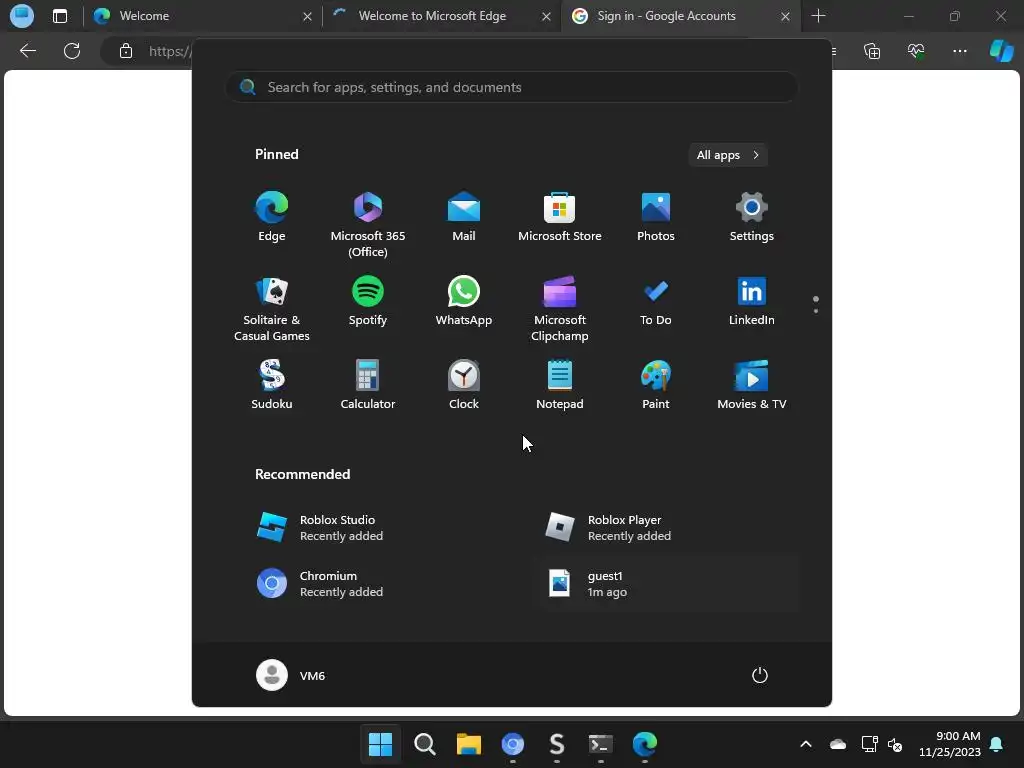1024x768 pixels.
Task: Close the Welcome to Microsoft Edge tab
Action: pyautogui.click(x=546, y=16)
